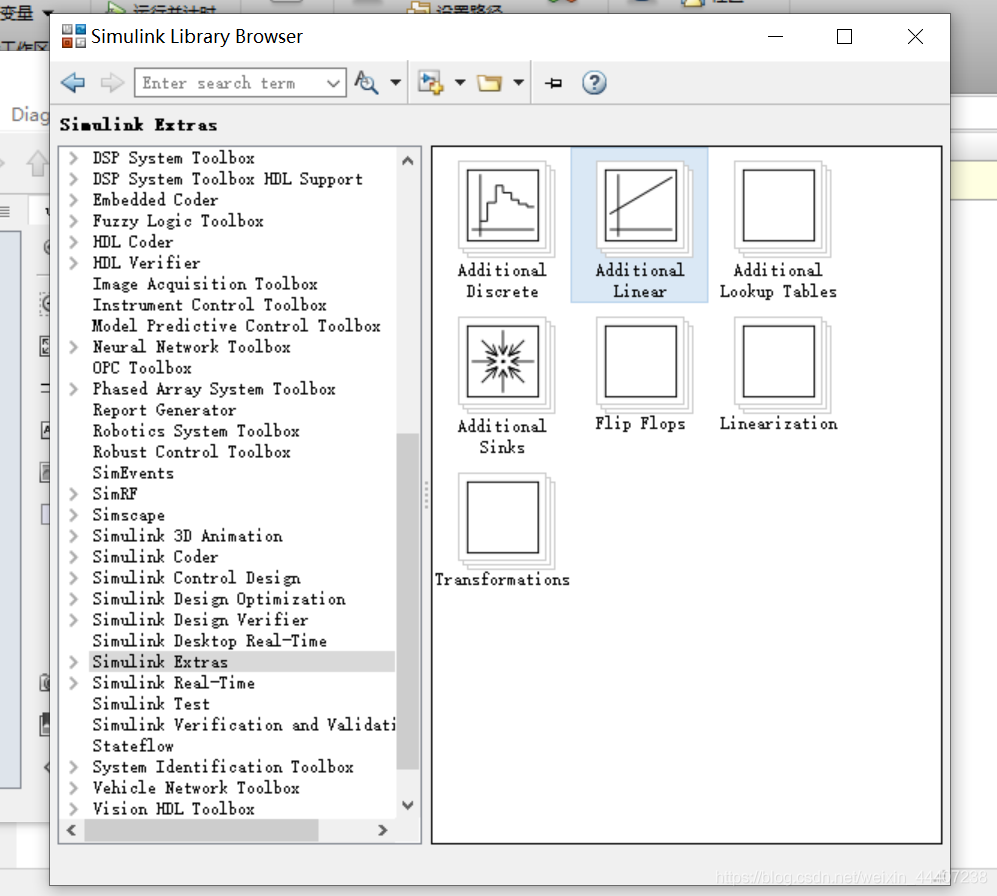The image size is (997, 896).
Task: Select Simulink Control Design in tree
Action: coord(196,577)
